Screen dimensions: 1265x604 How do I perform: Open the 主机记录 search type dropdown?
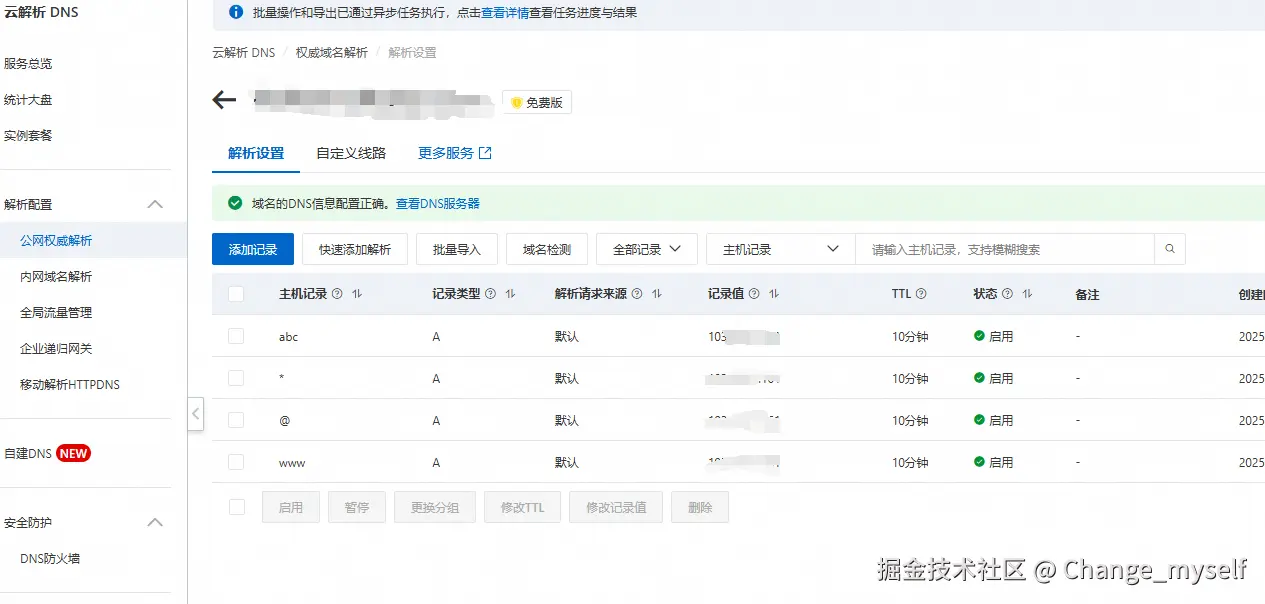[x=779, y=248]
